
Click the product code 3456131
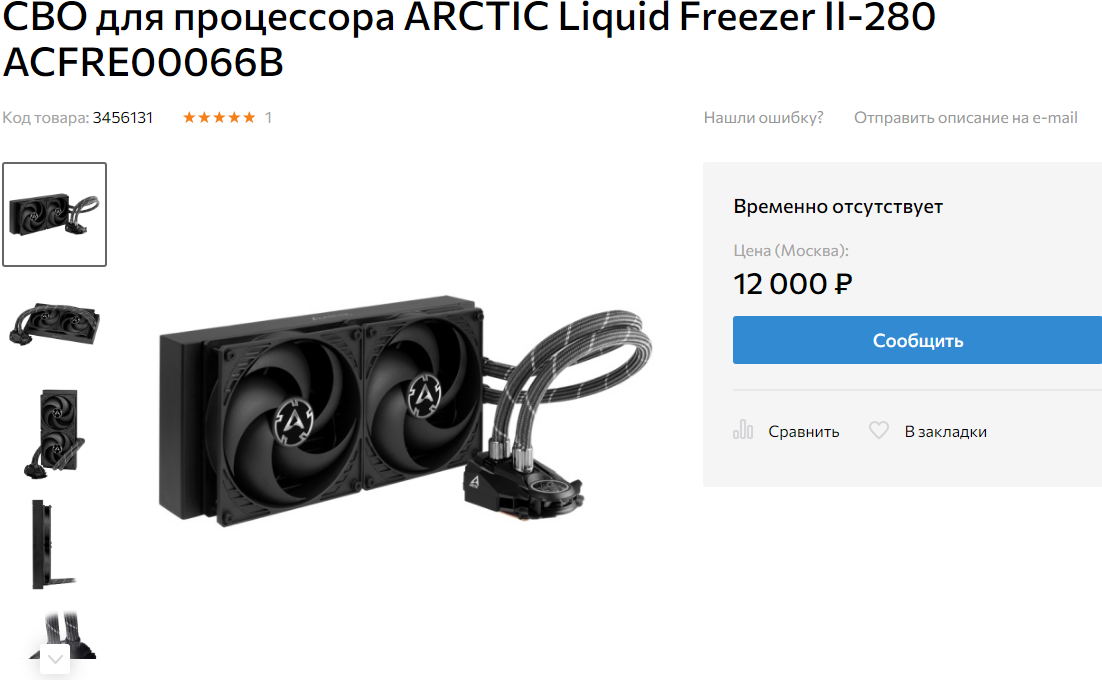tap(122, 117)
